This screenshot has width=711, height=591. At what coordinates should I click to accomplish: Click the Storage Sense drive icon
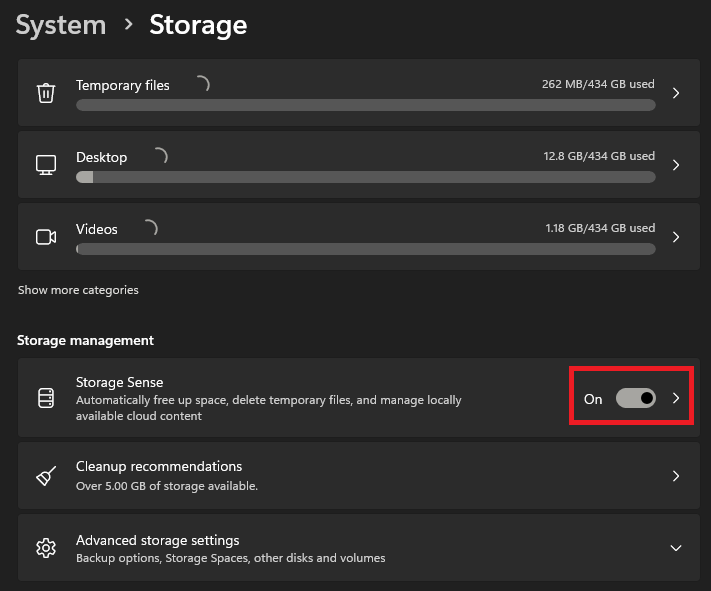click(45, 398)
